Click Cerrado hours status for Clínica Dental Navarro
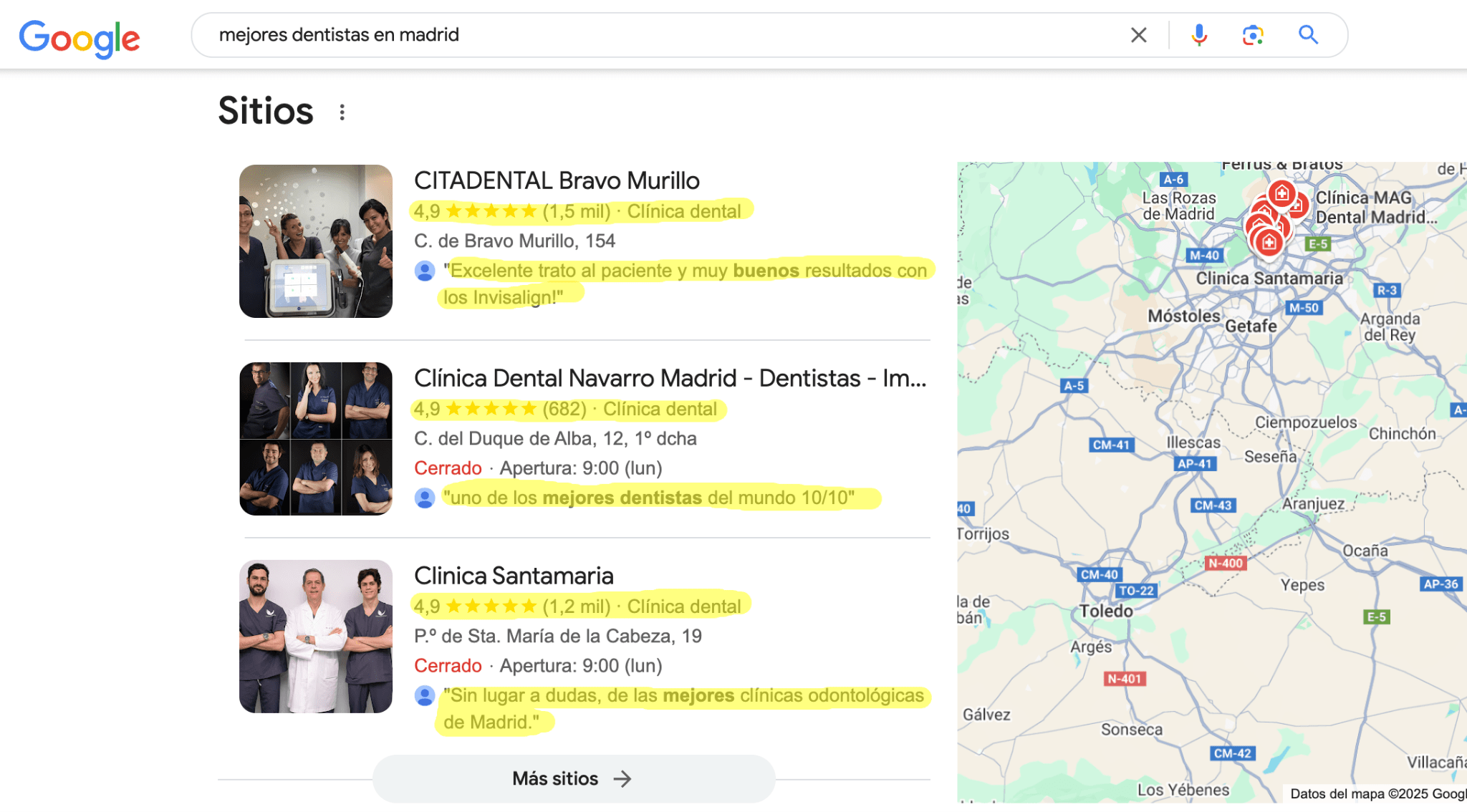The width and height of the screenshot is (1467, 812). point(448,468)
